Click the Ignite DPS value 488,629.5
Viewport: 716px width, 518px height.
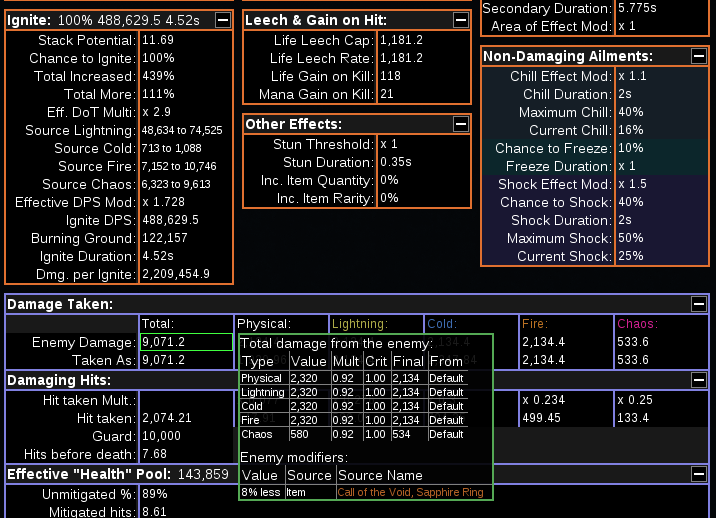pos(170,220)
